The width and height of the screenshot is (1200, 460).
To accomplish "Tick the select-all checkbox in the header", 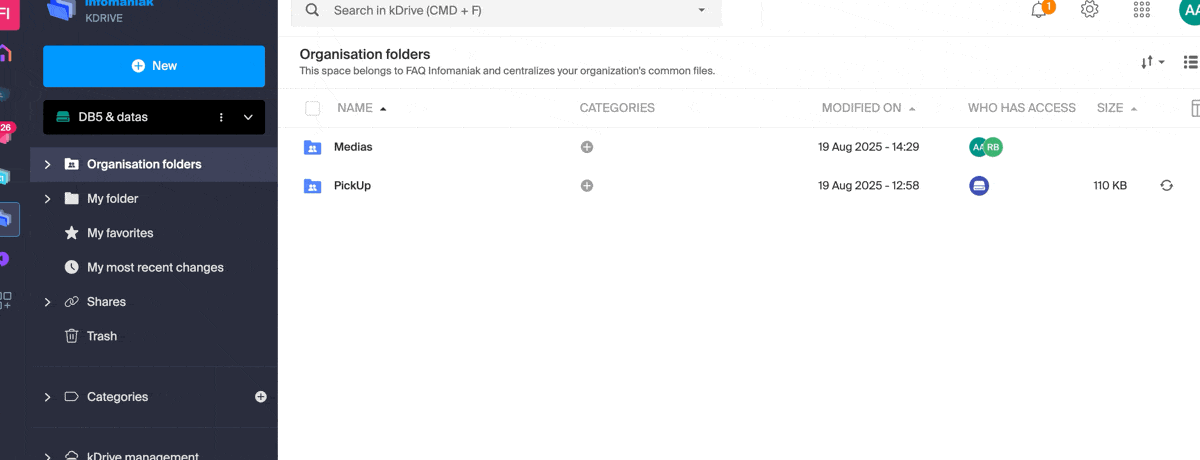I will [313, 108].
